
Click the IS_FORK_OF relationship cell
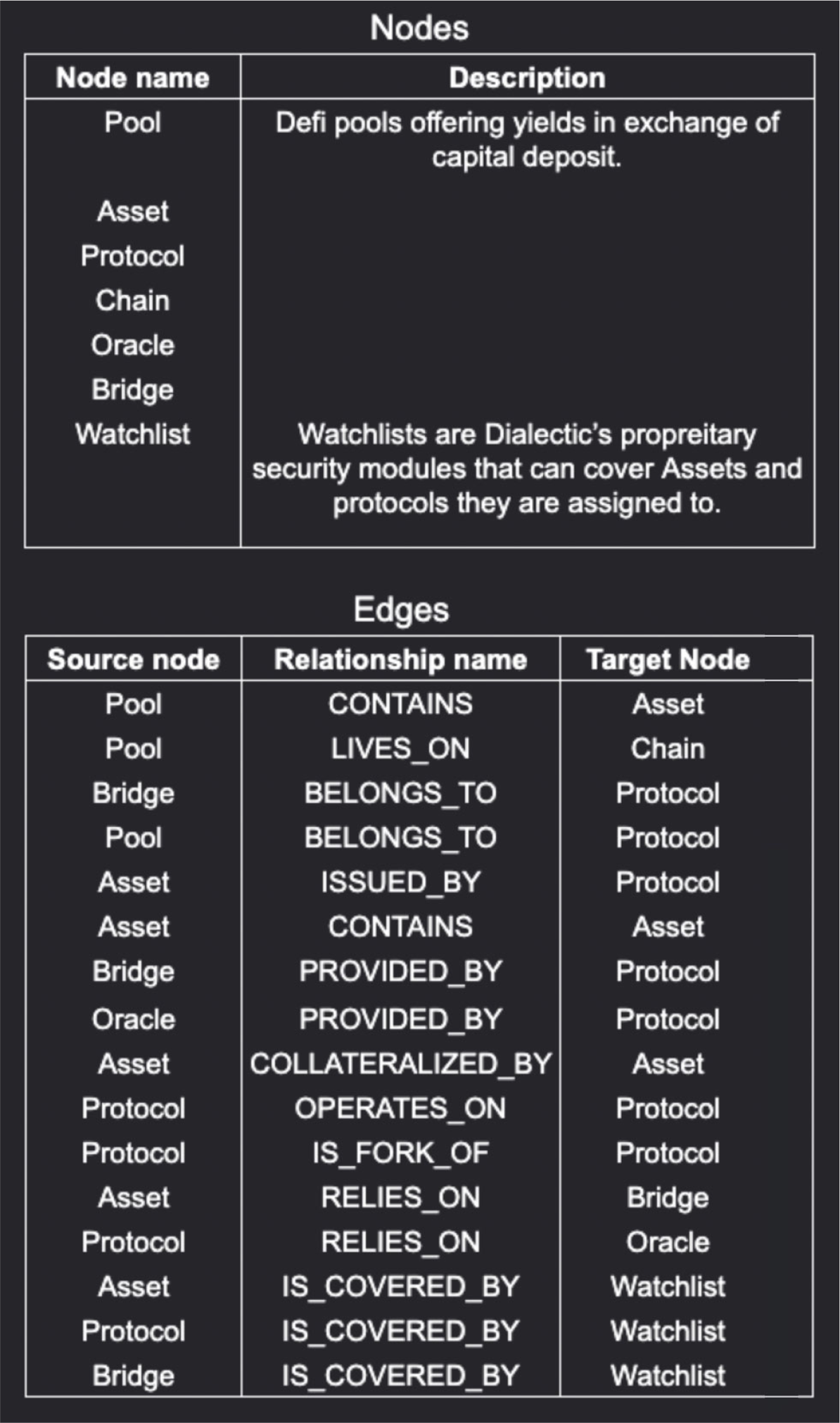(x=400, y=1153)
